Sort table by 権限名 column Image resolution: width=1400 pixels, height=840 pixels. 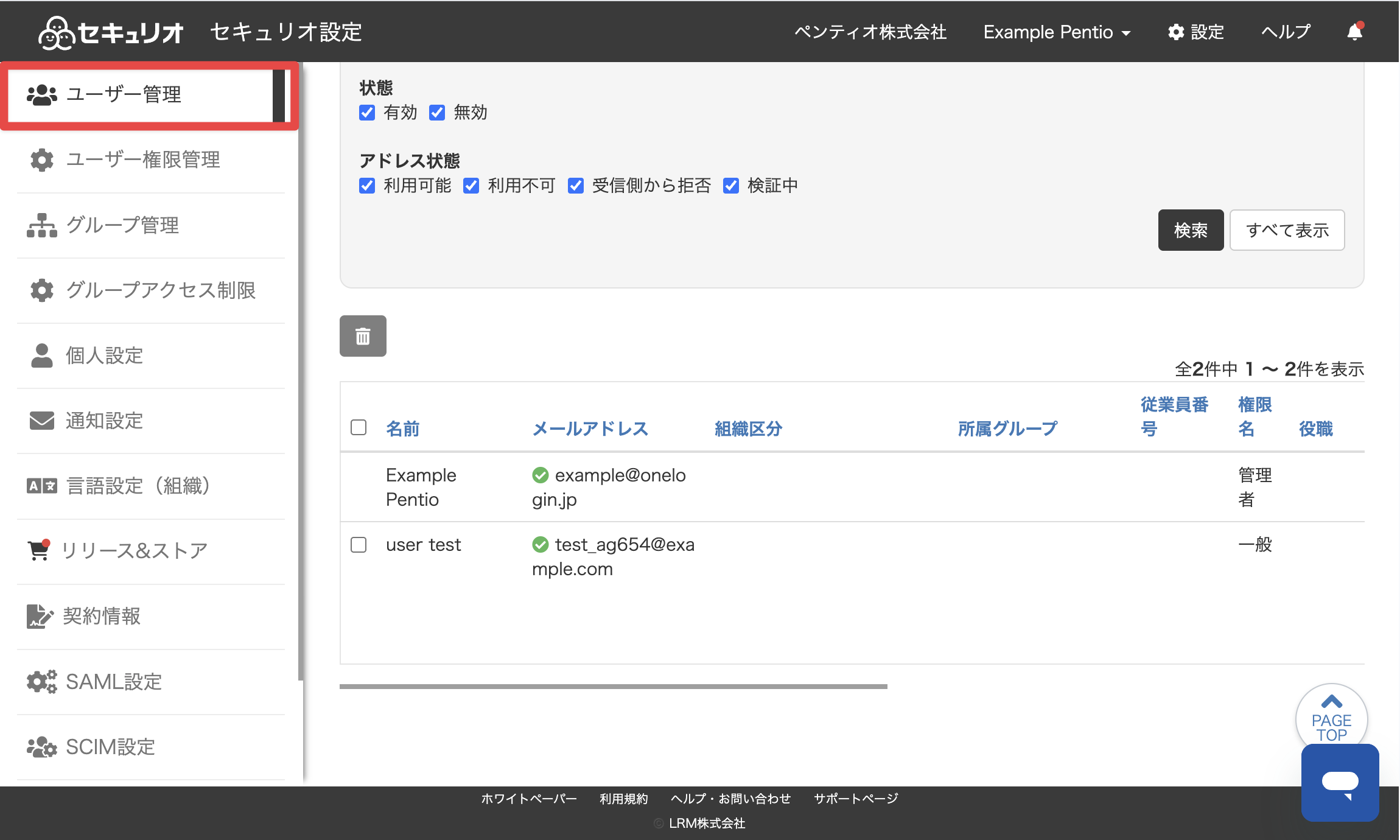point(1255,416)
